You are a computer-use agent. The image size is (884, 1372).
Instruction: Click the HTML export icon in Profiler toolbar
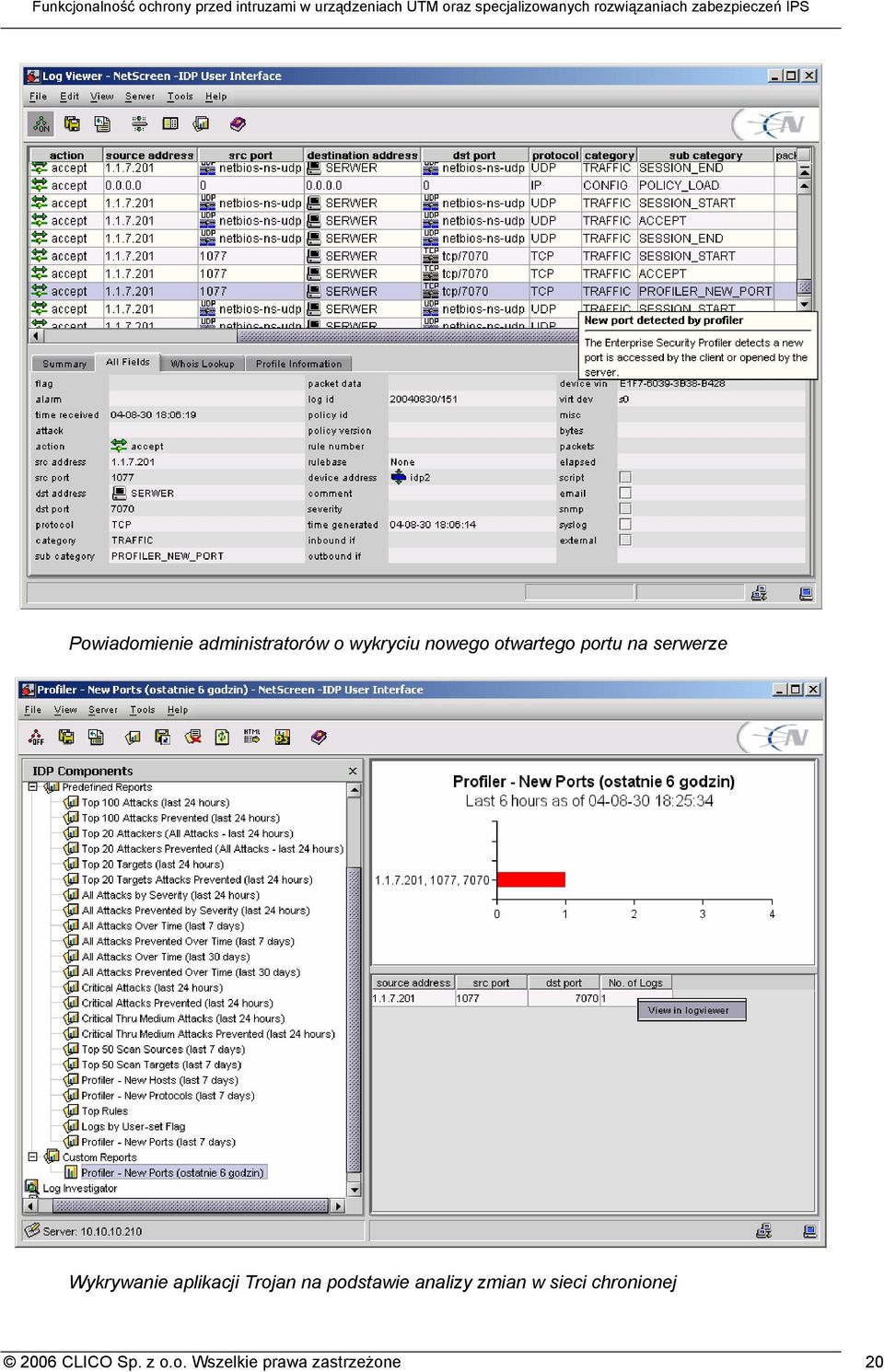(252, 736)
